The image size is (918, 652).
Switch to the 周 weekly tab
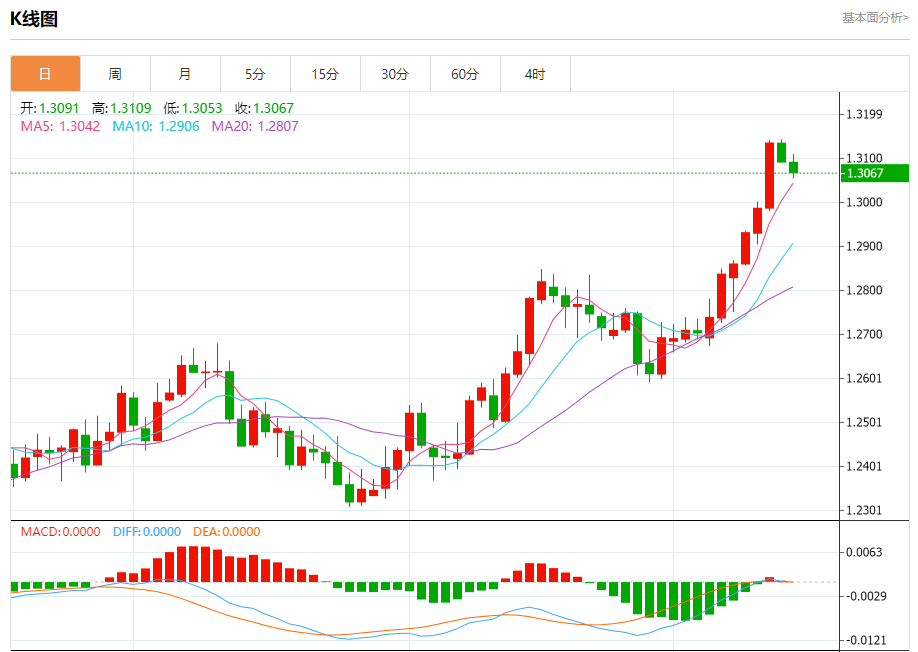pyautogui.click(x=115, y=74)
